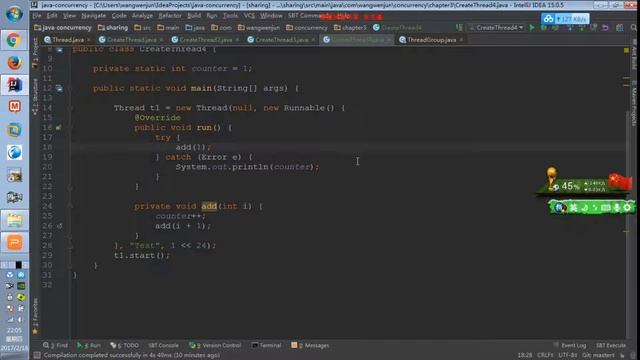Click the undo arrow toolbar icon
Viewport: 640px width, 360px height.
(x=605, y=28)
